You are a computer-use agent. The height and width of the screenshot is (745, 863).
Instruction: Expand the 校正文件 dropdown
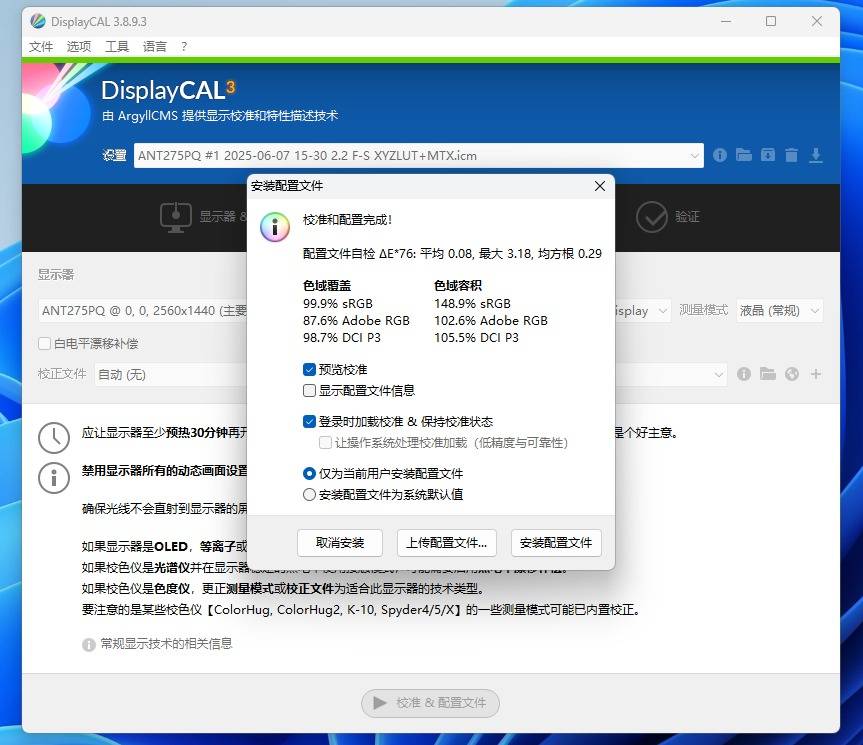[717, 375]
